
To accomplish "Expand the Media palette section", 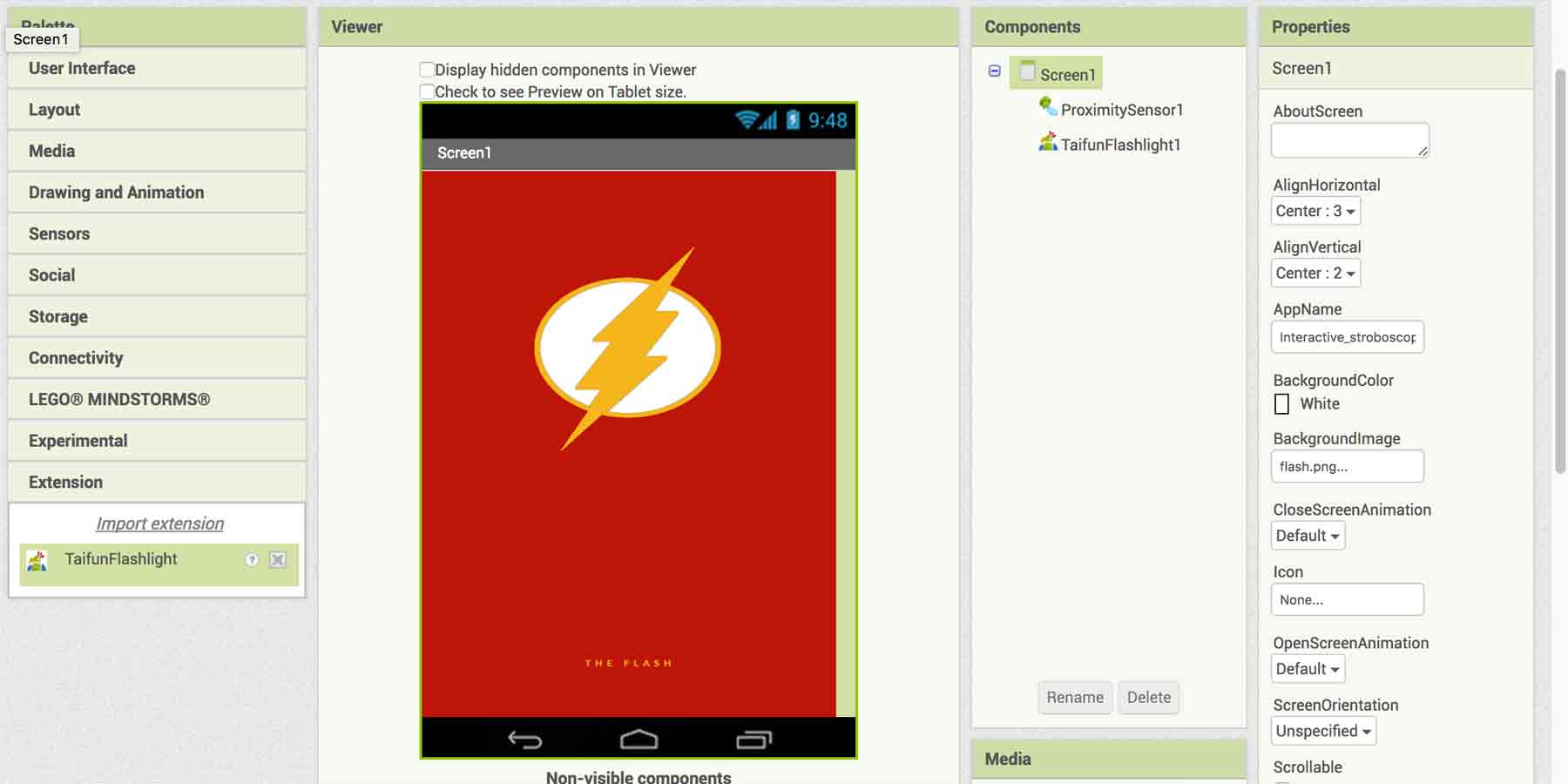I will [157, 151].
